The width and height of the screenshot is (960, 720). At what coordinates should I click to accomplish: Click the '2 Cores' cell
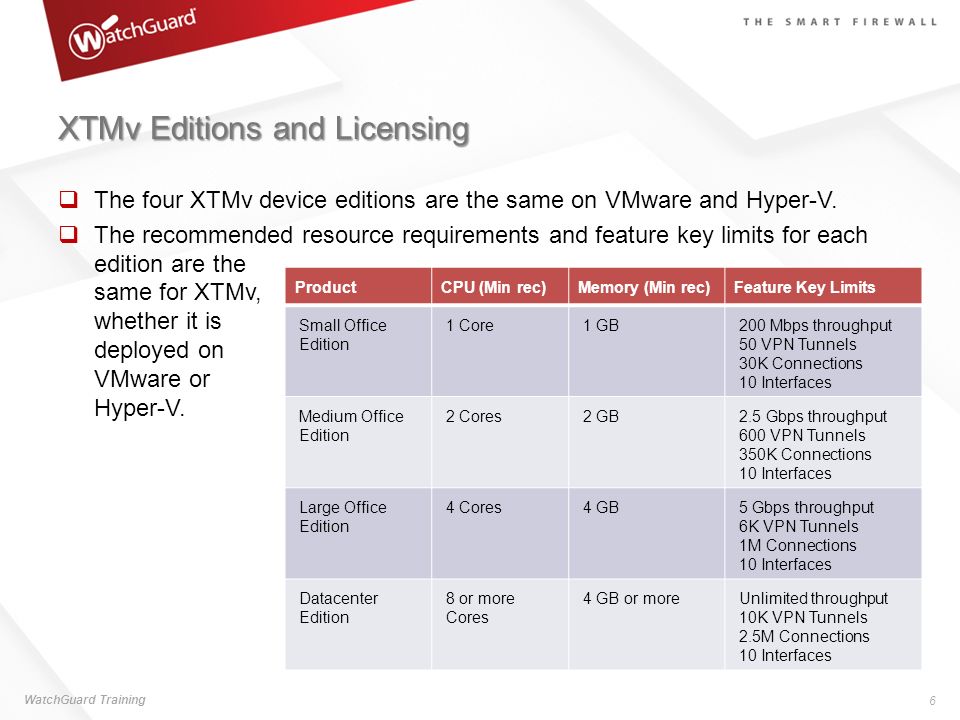[x=500, y=442]
